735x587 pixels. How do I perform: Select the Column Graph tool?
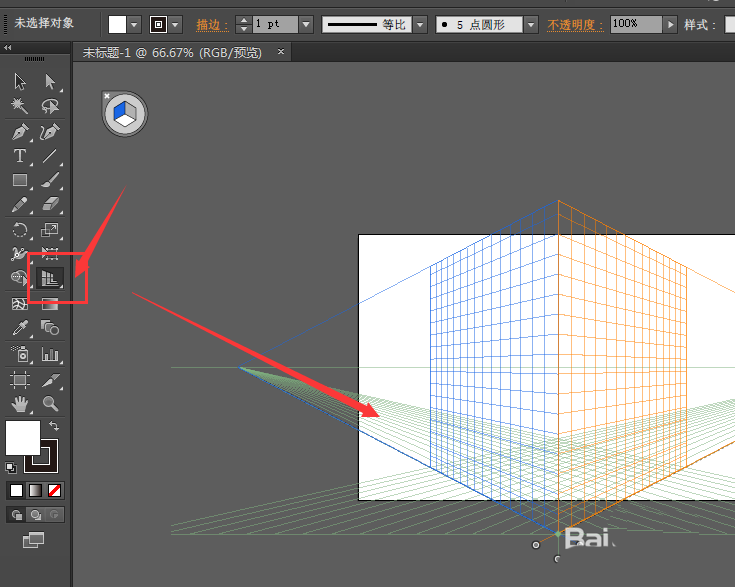tap(50, 354)
